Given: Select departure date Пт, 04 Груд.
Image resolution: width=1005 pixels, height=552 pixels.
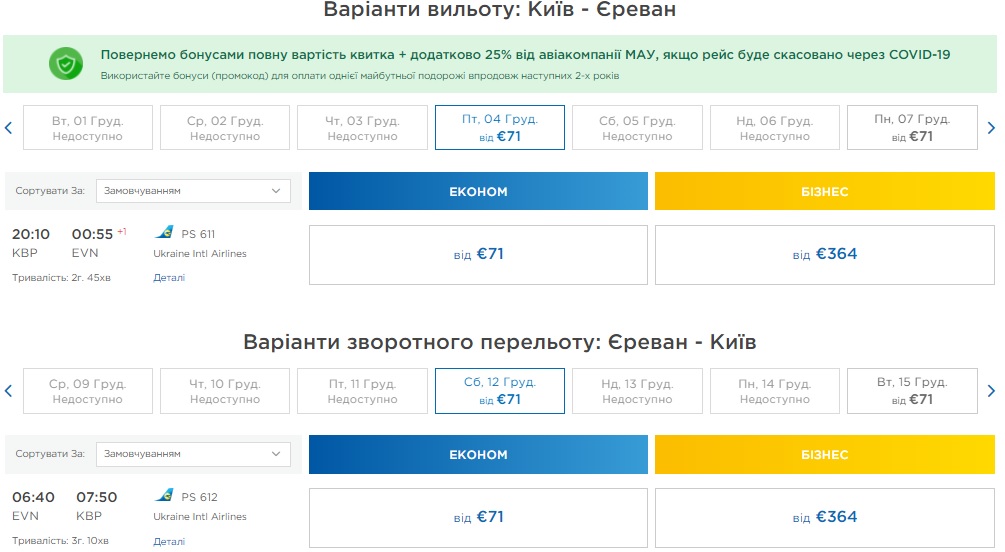Looking at the screenshot, I should [500, 127].
